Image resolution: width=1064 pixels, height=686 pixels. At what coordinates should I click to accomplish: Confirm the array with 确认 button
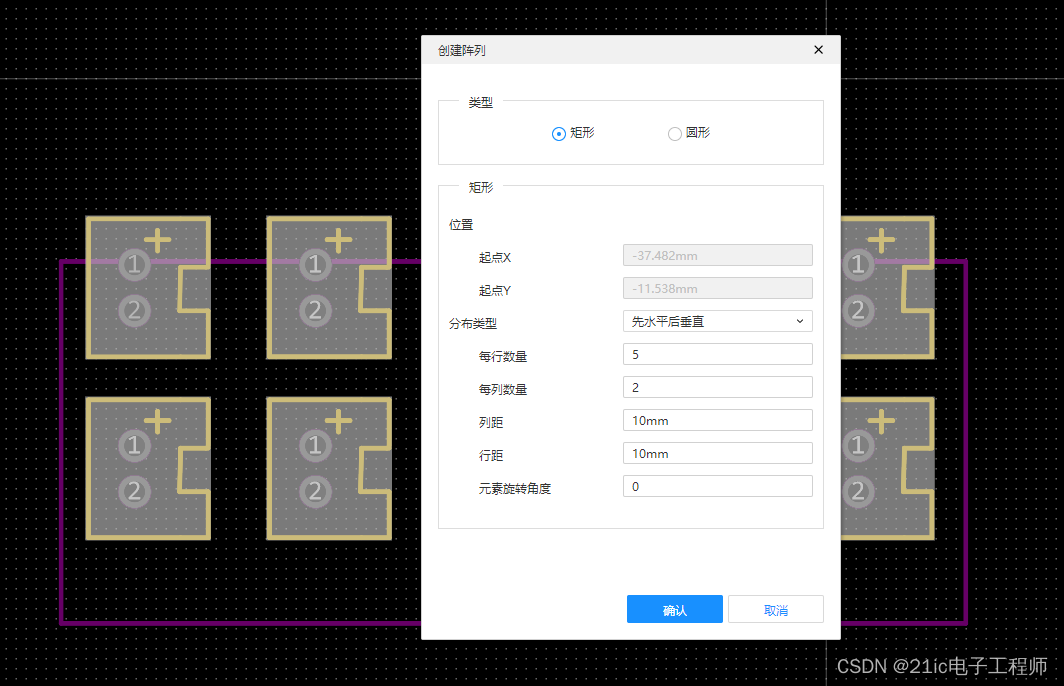coord(674,610)
